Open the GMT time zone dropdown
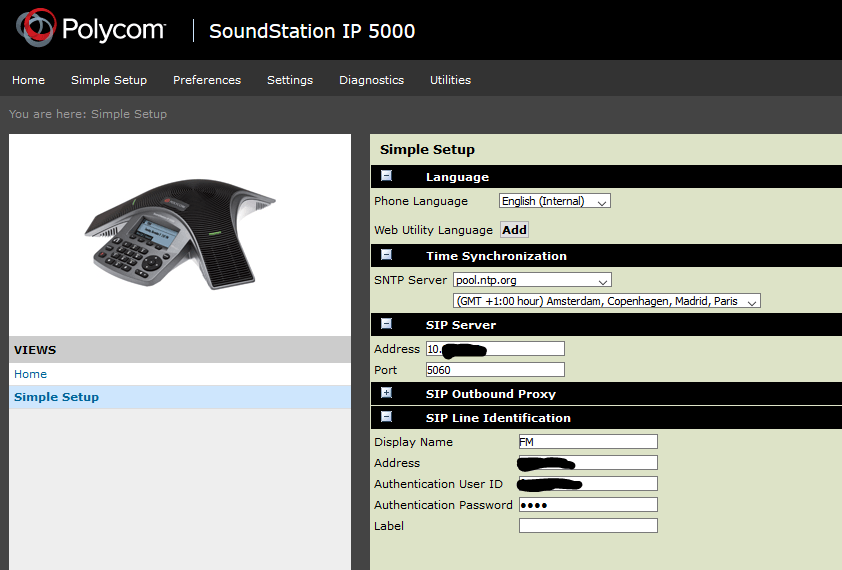The width and height of the screenshot is (842, 570). pos(607,301)
